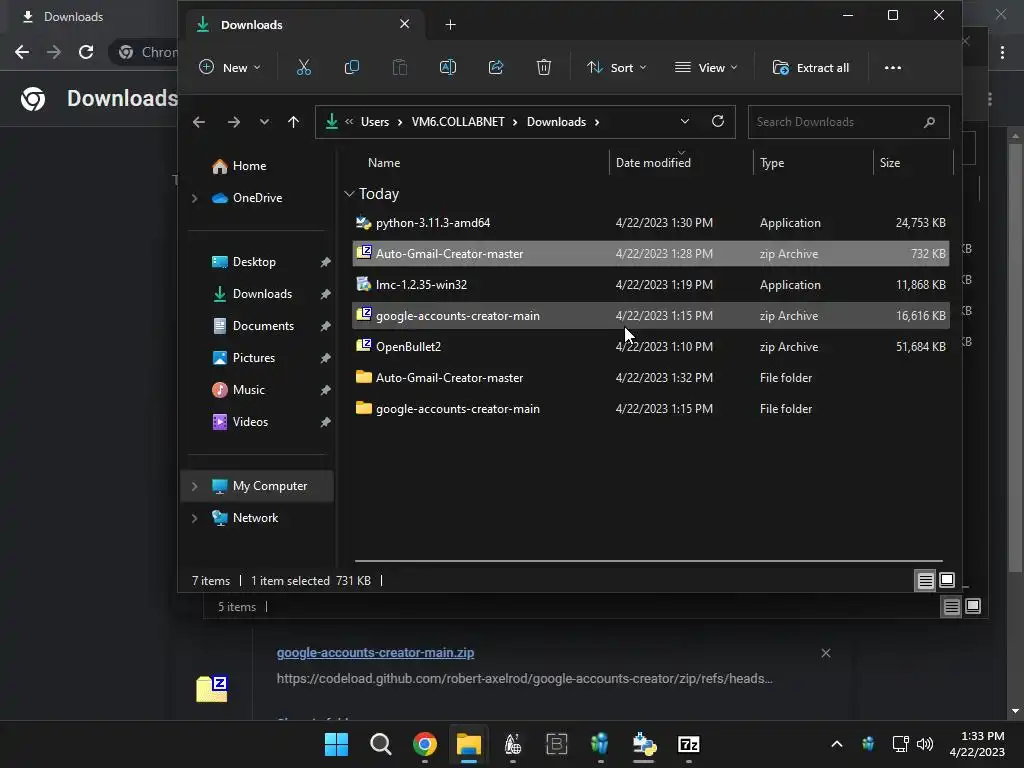Open recent locations dropdown arrow
This screenshot has width=1024, height=768.
point(264,122)
